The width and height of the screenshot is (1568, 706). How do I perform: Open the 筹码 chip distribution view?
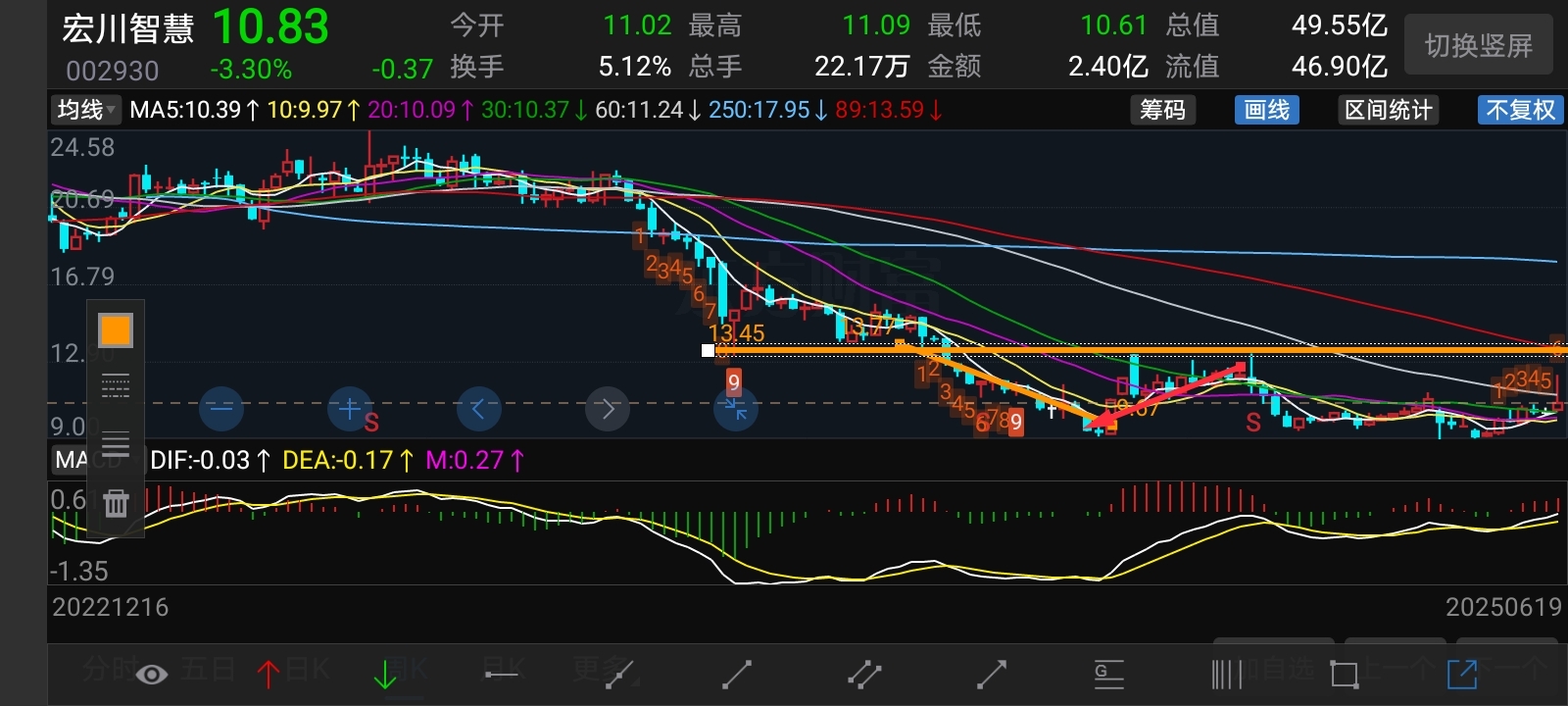[1162, 110]
